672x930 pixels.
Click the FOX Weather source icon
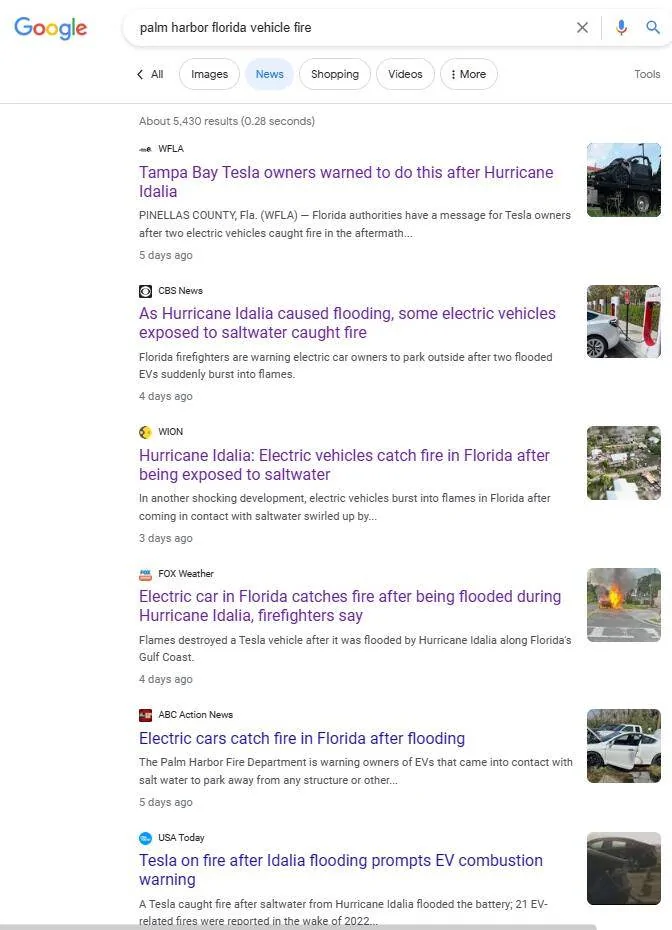(x=145, y=574)
